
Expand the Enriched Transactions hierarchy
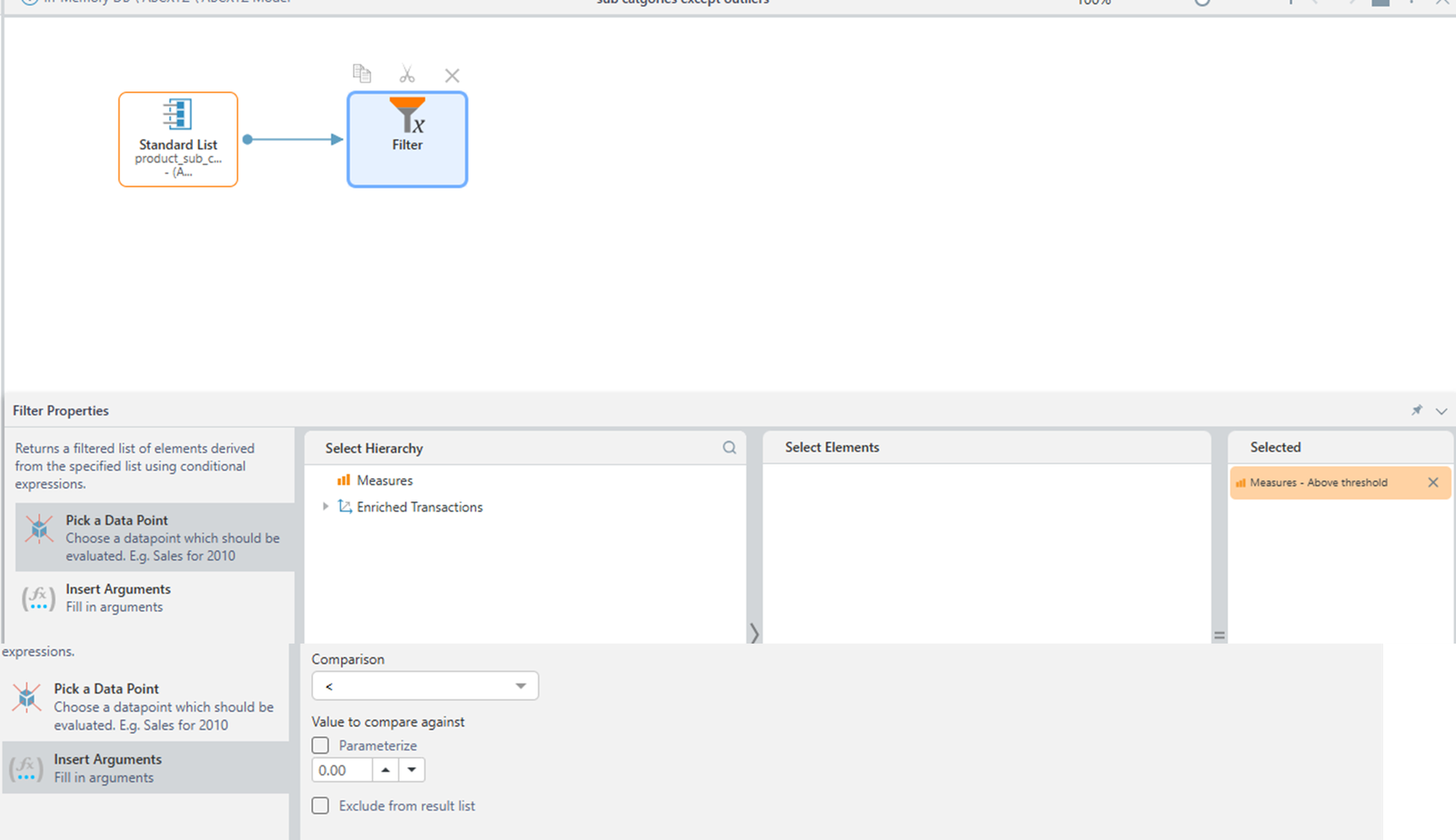tap(325, 506)
